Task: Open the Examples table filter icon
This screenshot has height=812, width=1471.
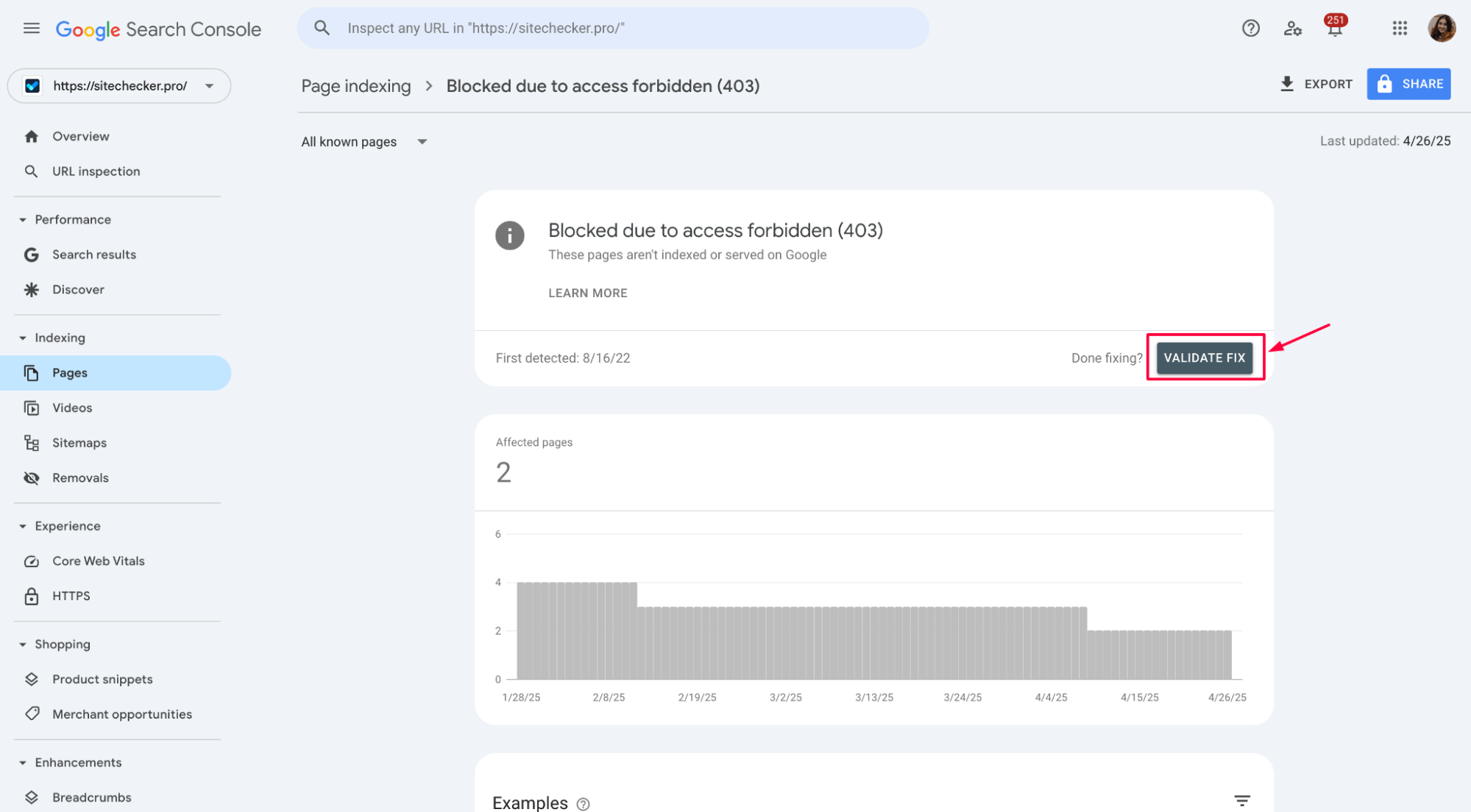Action: pyautogui.click(x=1242, y=800)
